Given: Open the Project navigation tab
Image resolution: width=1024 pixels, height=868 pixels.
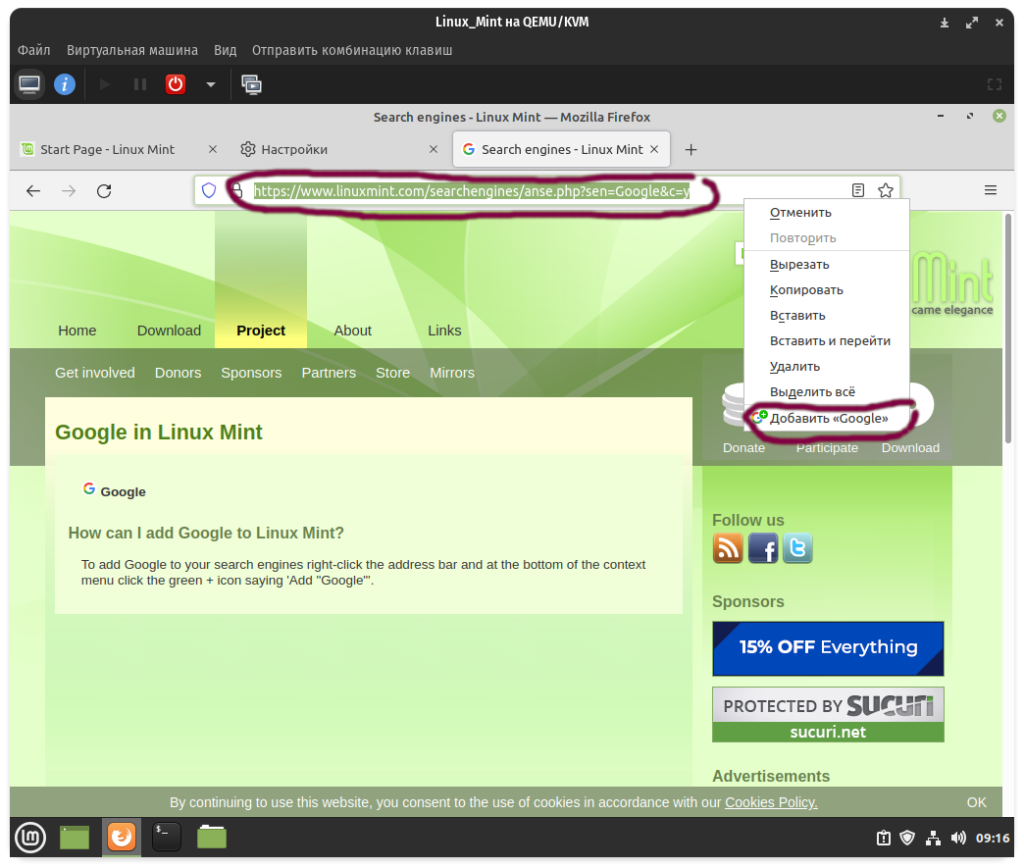Looking at the screenshot, I should [261, 330].
